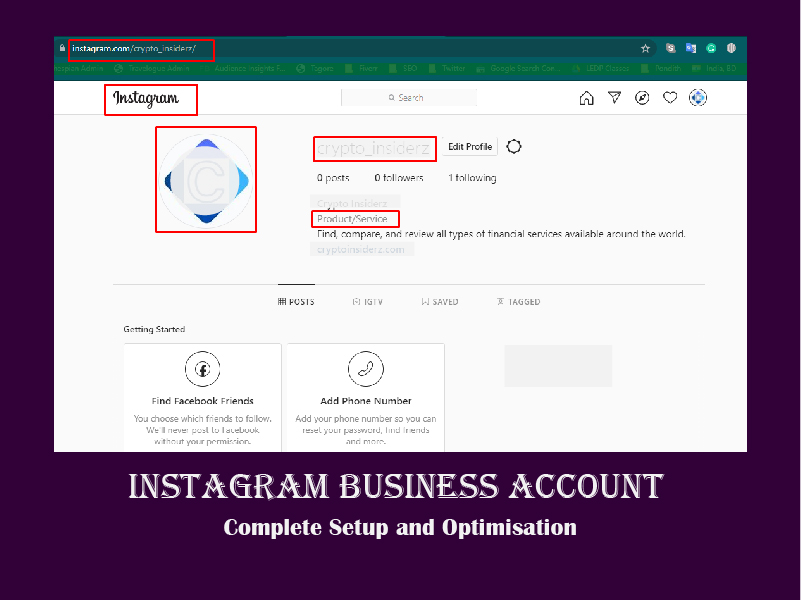801x600 pixels.
Task: Switch to the IGTV tab
Action: [368, 302]
